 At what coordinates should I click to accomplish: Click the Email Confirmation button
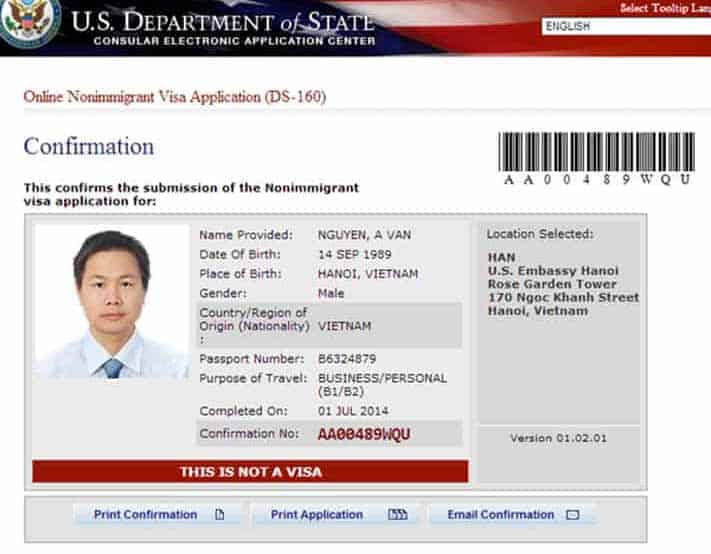click(x=513, y=515)
